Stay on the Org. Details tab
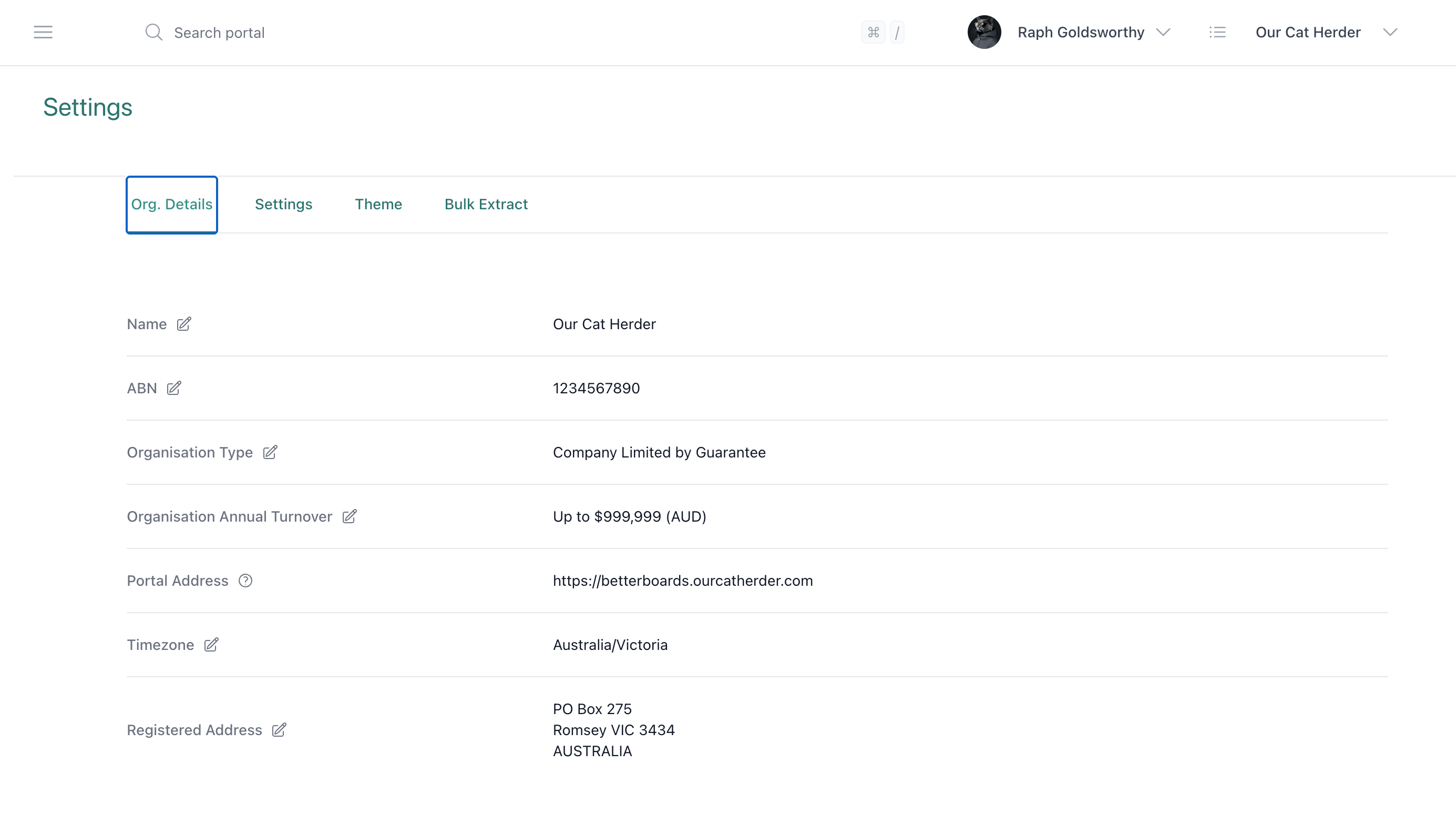The height and width of the screenshot is (814, 1456). (x=171, y=204)
